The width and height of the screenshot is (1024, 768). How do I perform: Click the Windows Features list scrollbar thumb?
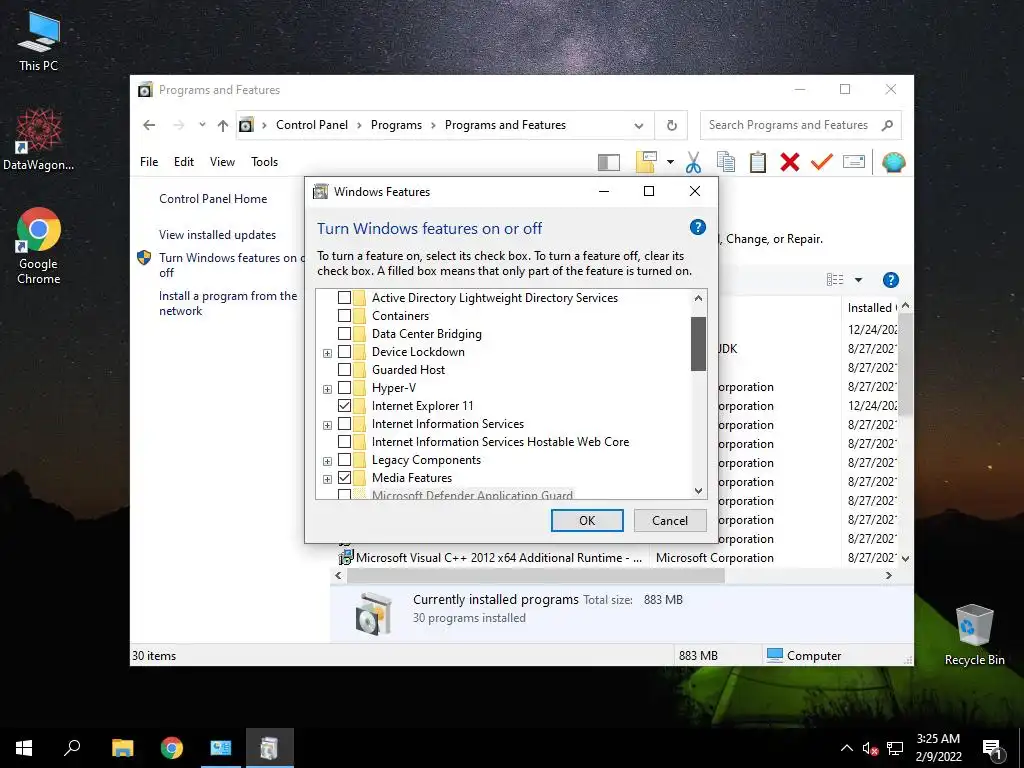(698, 344)
